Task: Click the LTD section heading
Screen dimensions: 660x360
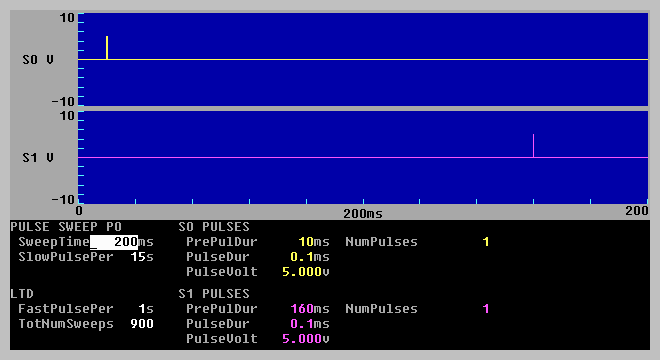Action: 22,293
